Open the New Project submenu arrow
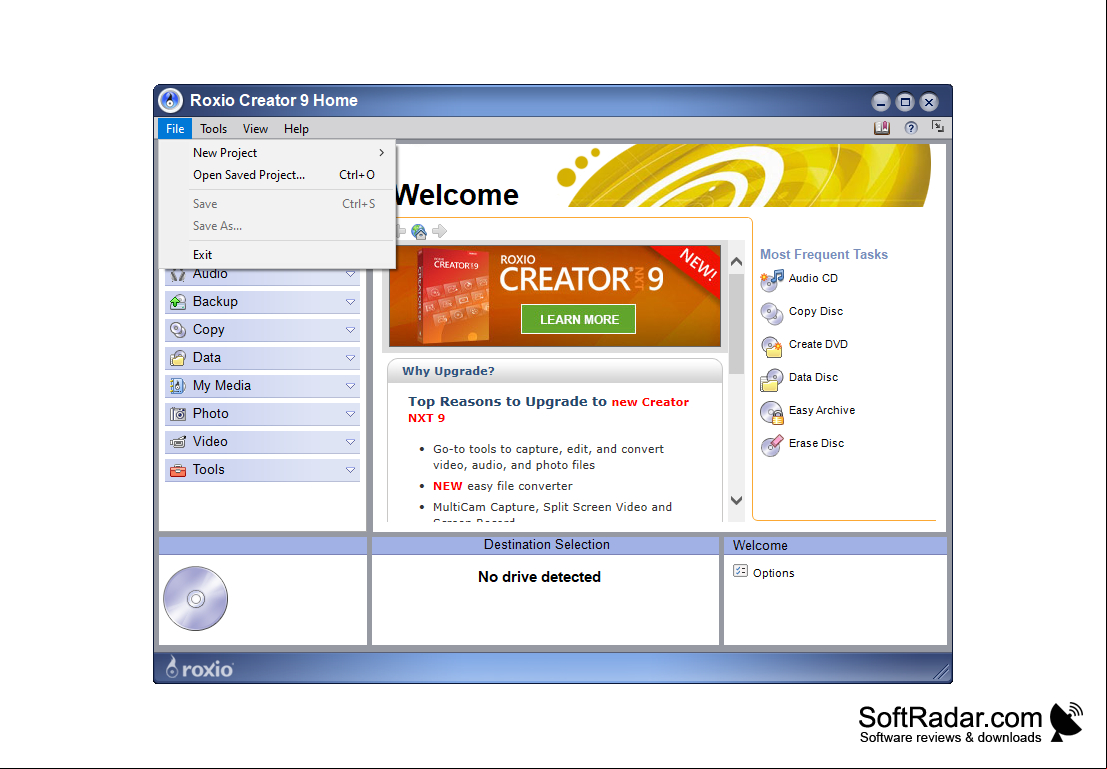The image size is (1107, 769). 381,153
